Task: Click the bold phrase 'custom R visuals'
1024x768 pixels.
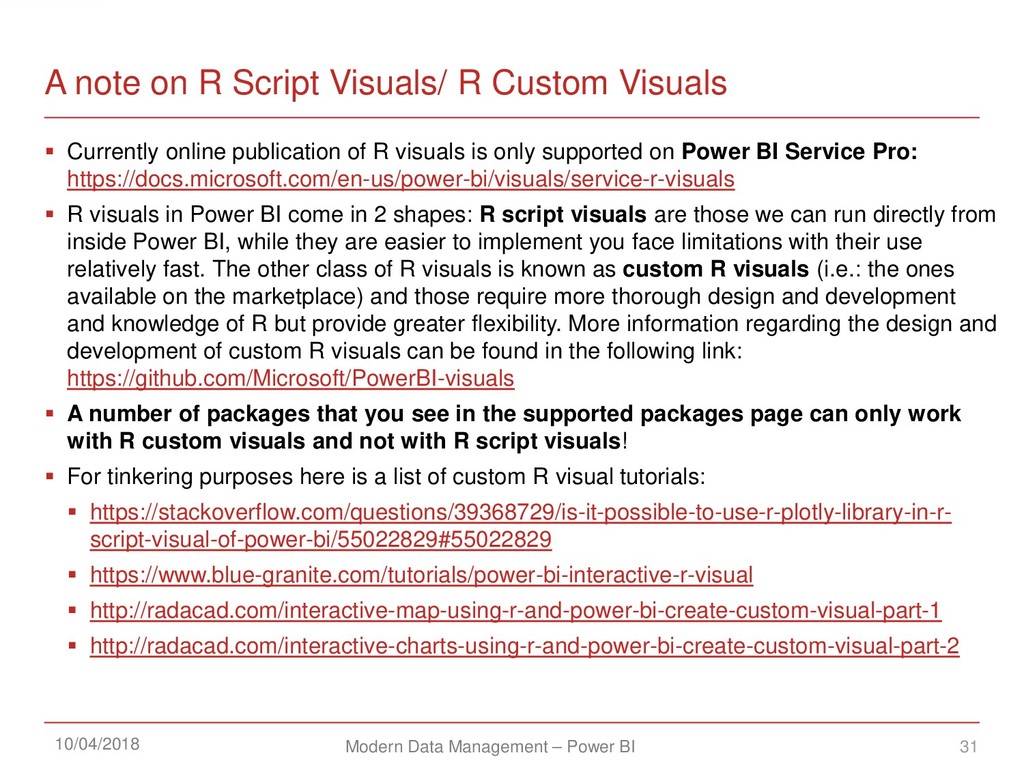Action: [716, 269]
